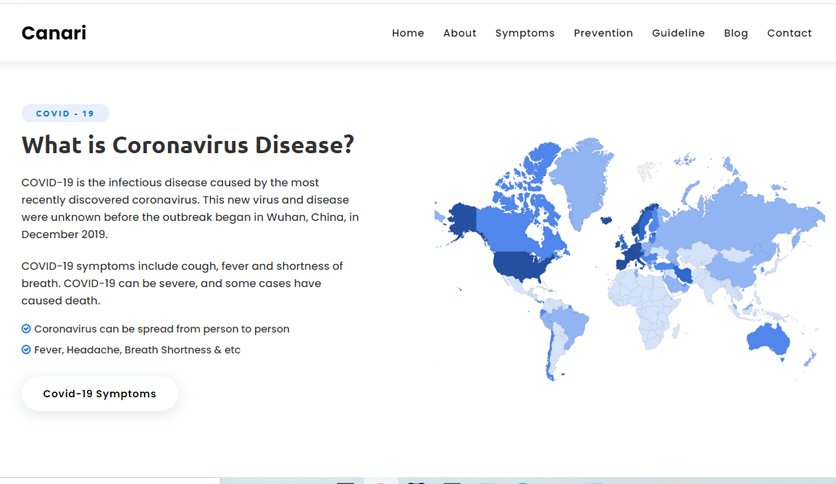Viewport: 836px width, 484px height.
Task: Open the Contact nav link
Action: [789, 33]
